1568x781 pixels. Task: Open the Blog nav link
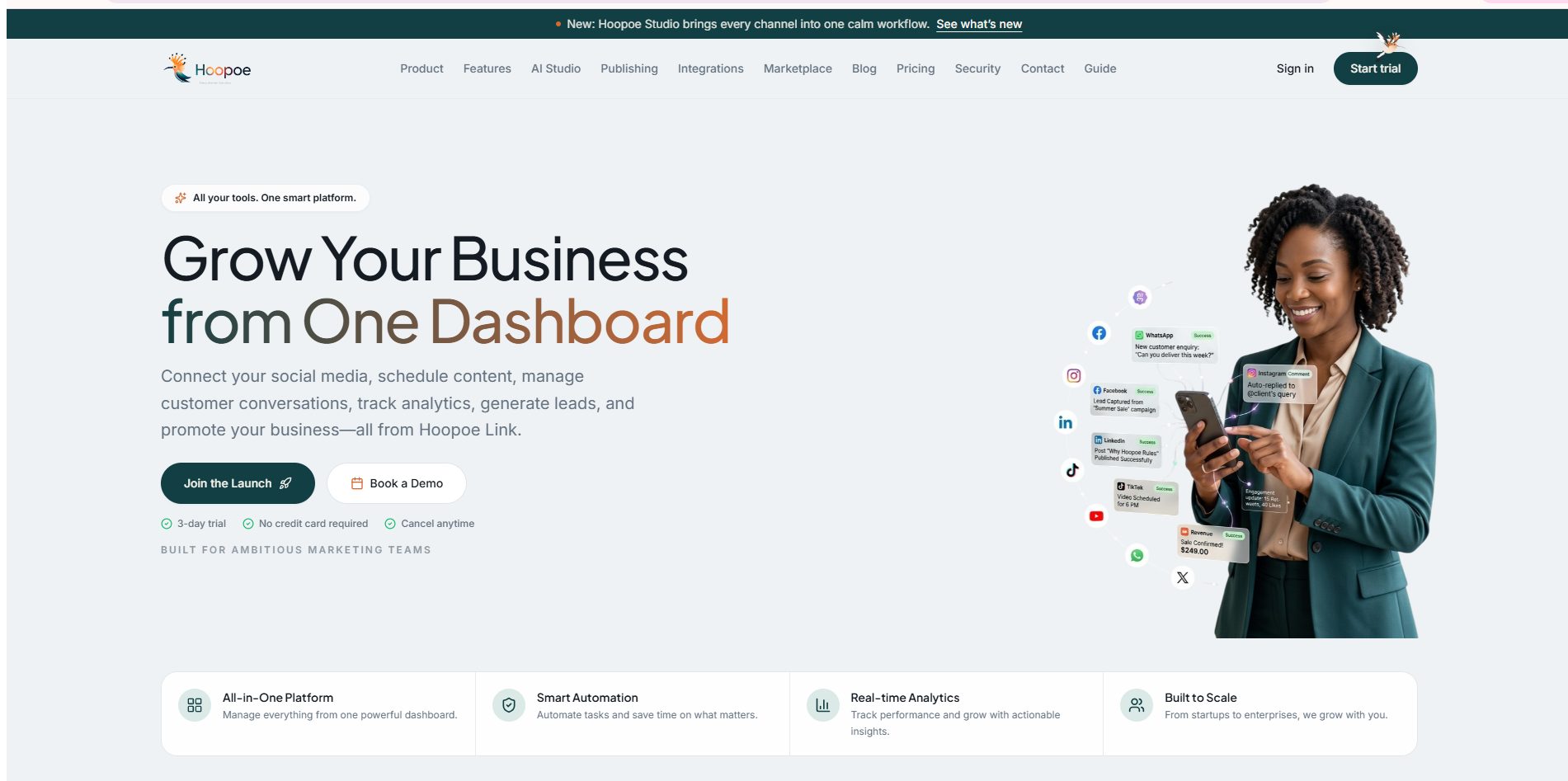864,68
